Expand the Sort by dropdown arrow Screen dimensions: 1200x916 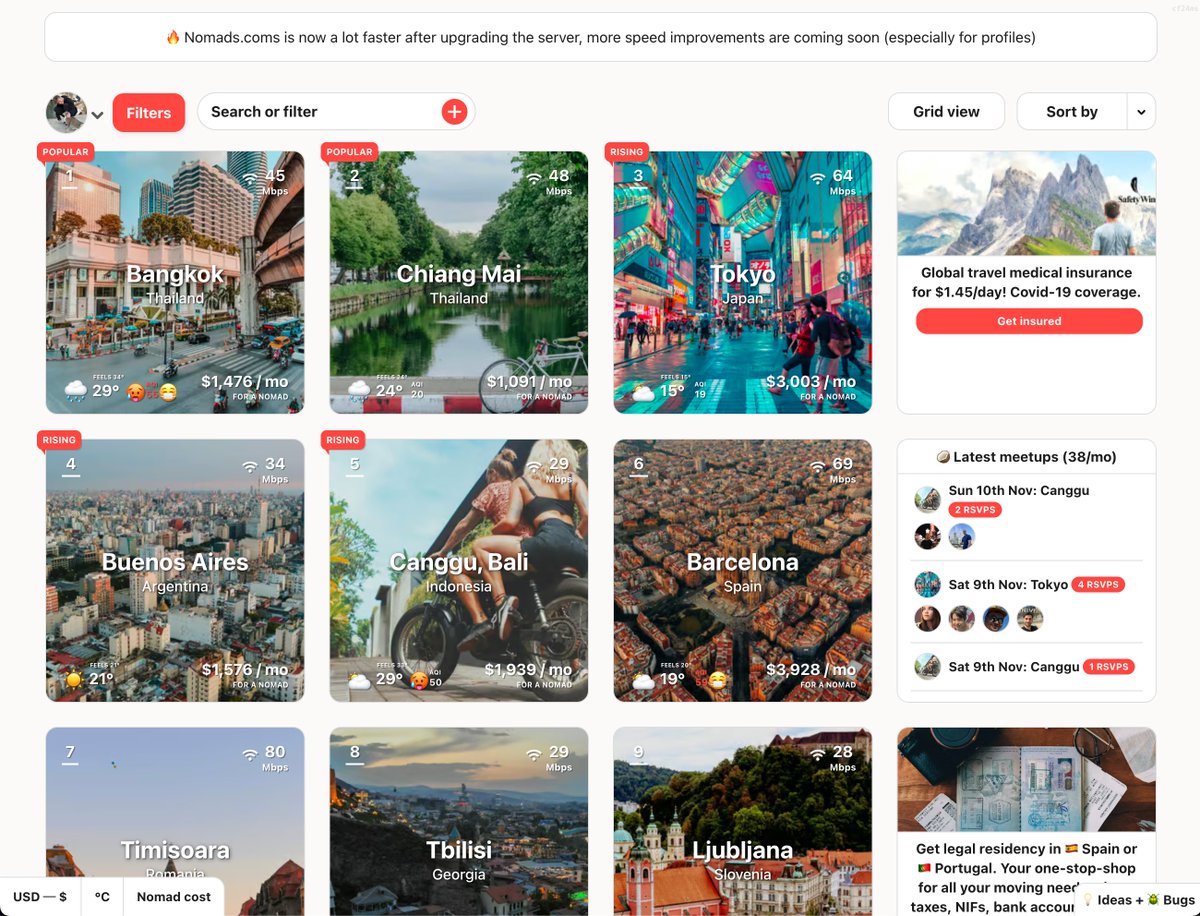point(1141,112)
